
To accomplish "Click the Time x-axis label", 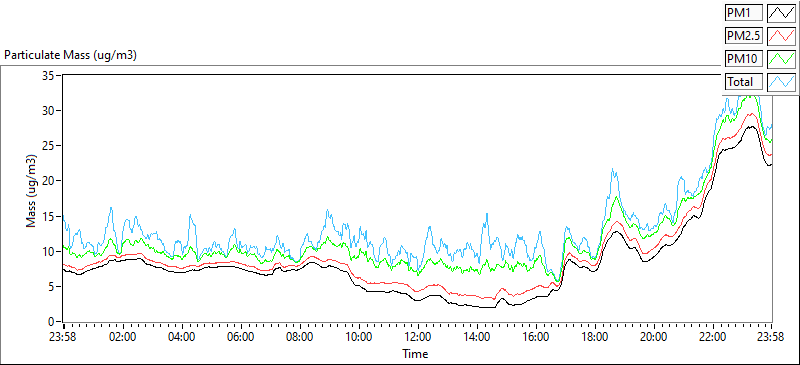I will [x=415, y=353].
